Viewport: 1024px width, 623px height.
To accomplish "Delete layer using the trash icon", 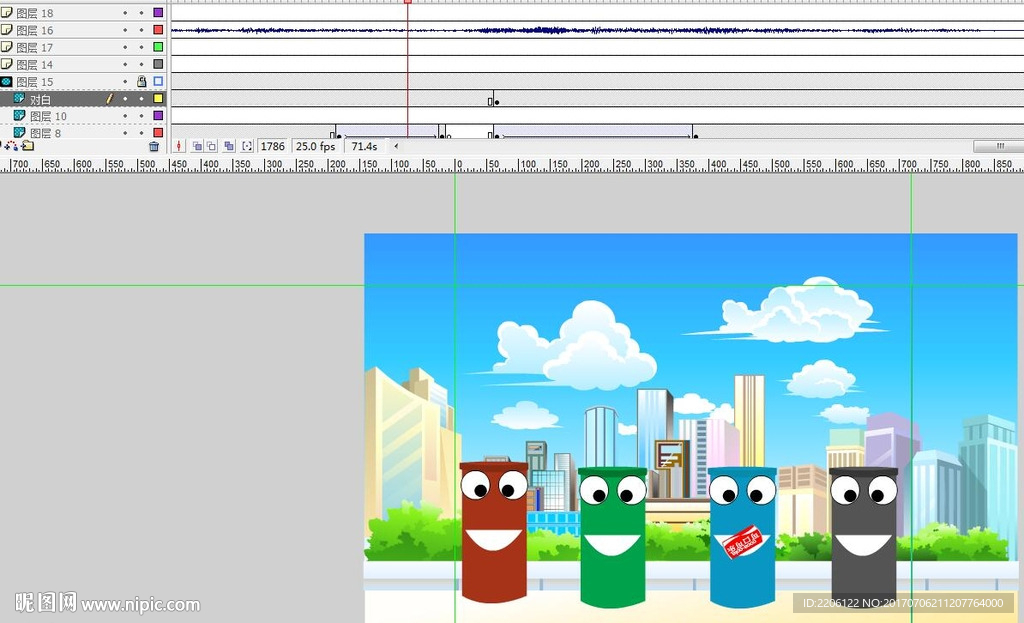I will (x=154, y=146).
